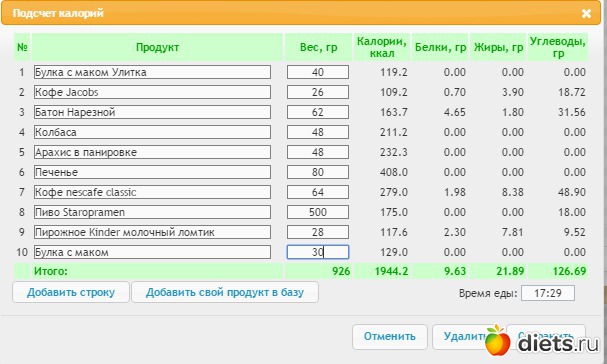The width and height of the screenshot is (607, 364).
Task: Click the weight field showing 62
Action: 318,112
